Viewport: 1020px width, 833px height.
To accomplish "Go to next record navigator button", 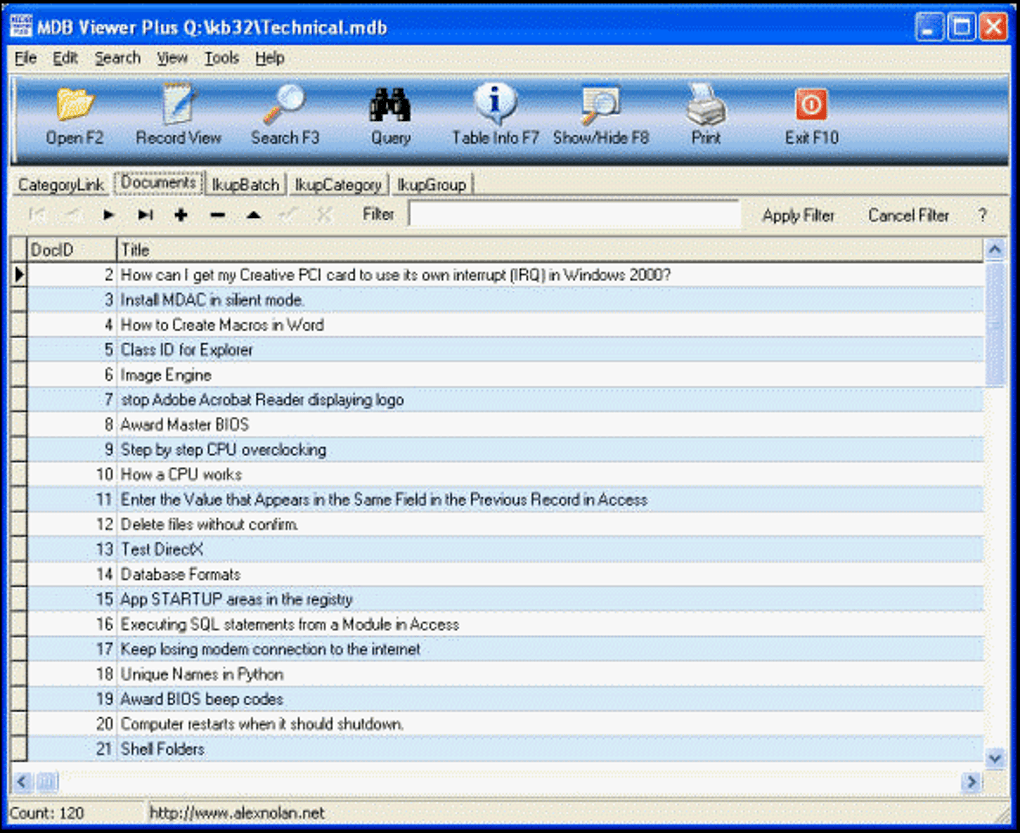I will 108,215.
